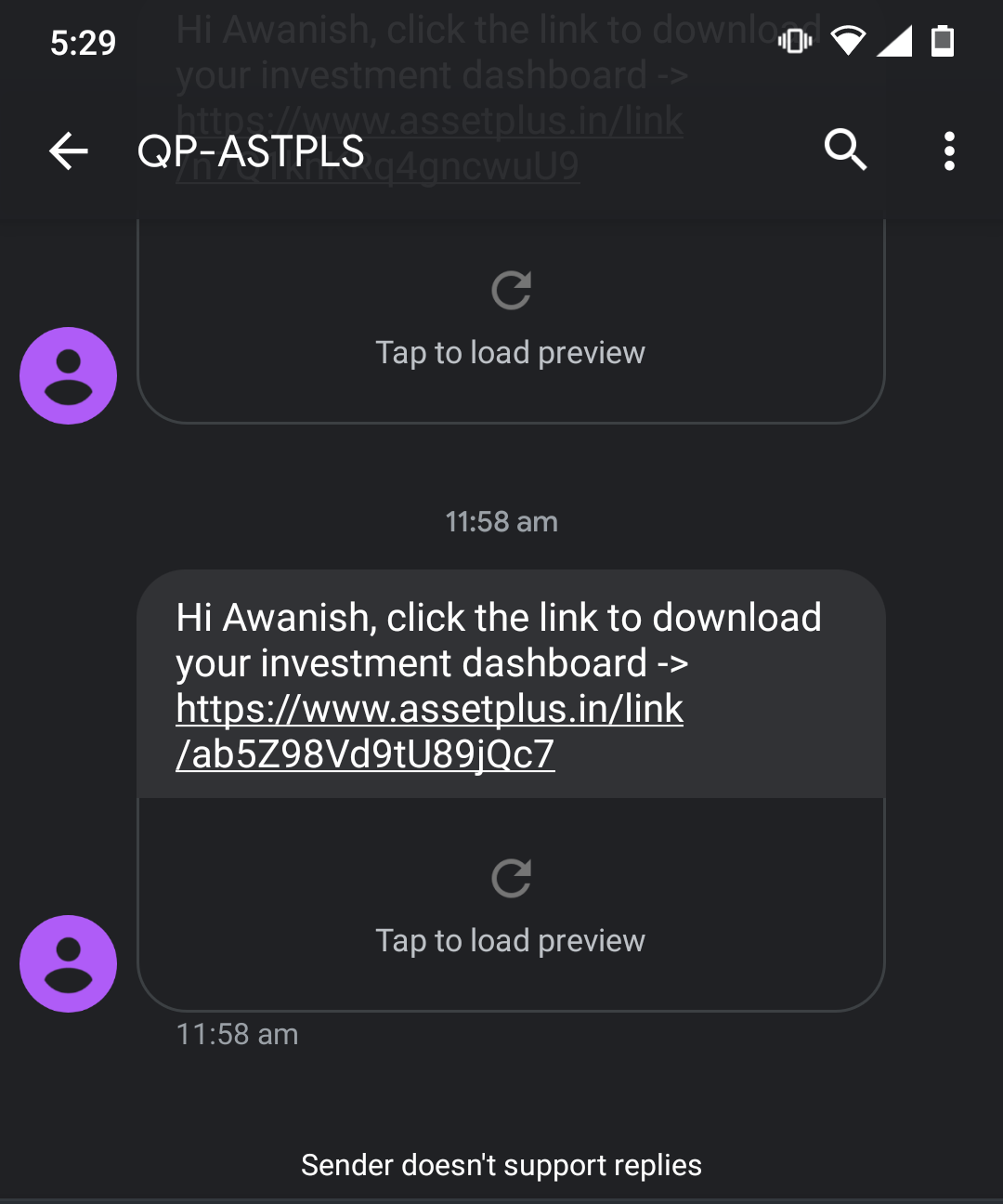Tap the cellular signal status icon
1003x1204 pixels.
(894, 41)
